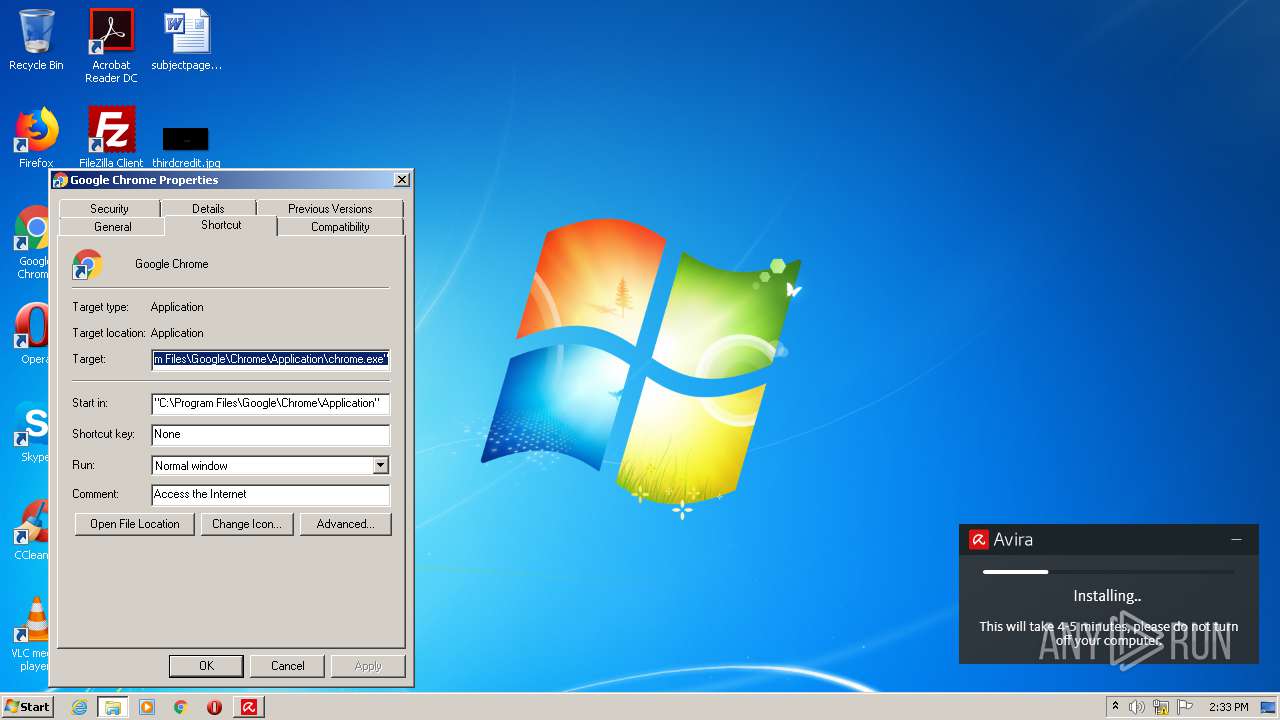Click the Chrome icon in taskbar
This screenshot has width=1280, height=720.
[x=180, y=707]
